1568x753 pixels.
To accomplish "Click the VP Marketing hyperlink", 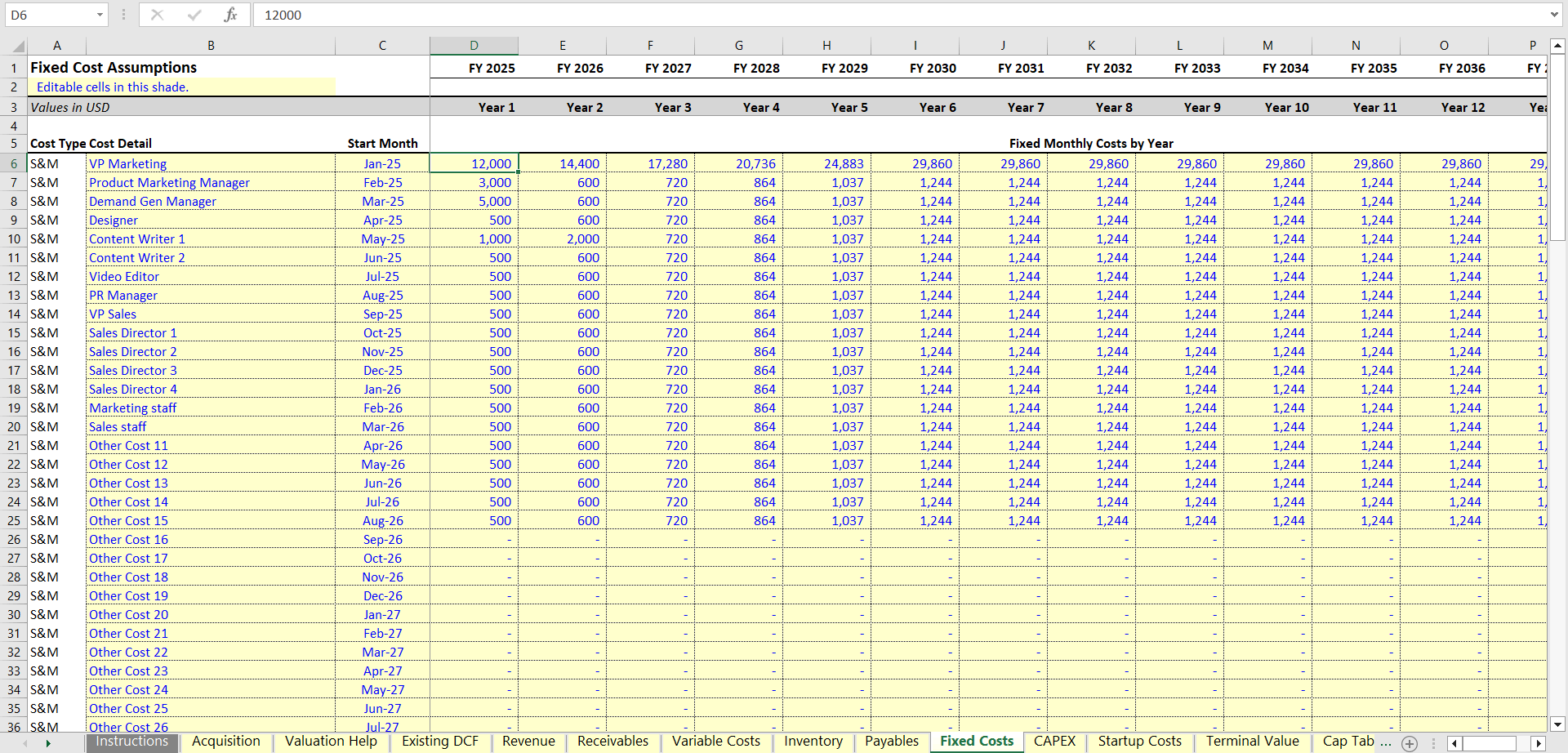I will click(x=128, y=163).
